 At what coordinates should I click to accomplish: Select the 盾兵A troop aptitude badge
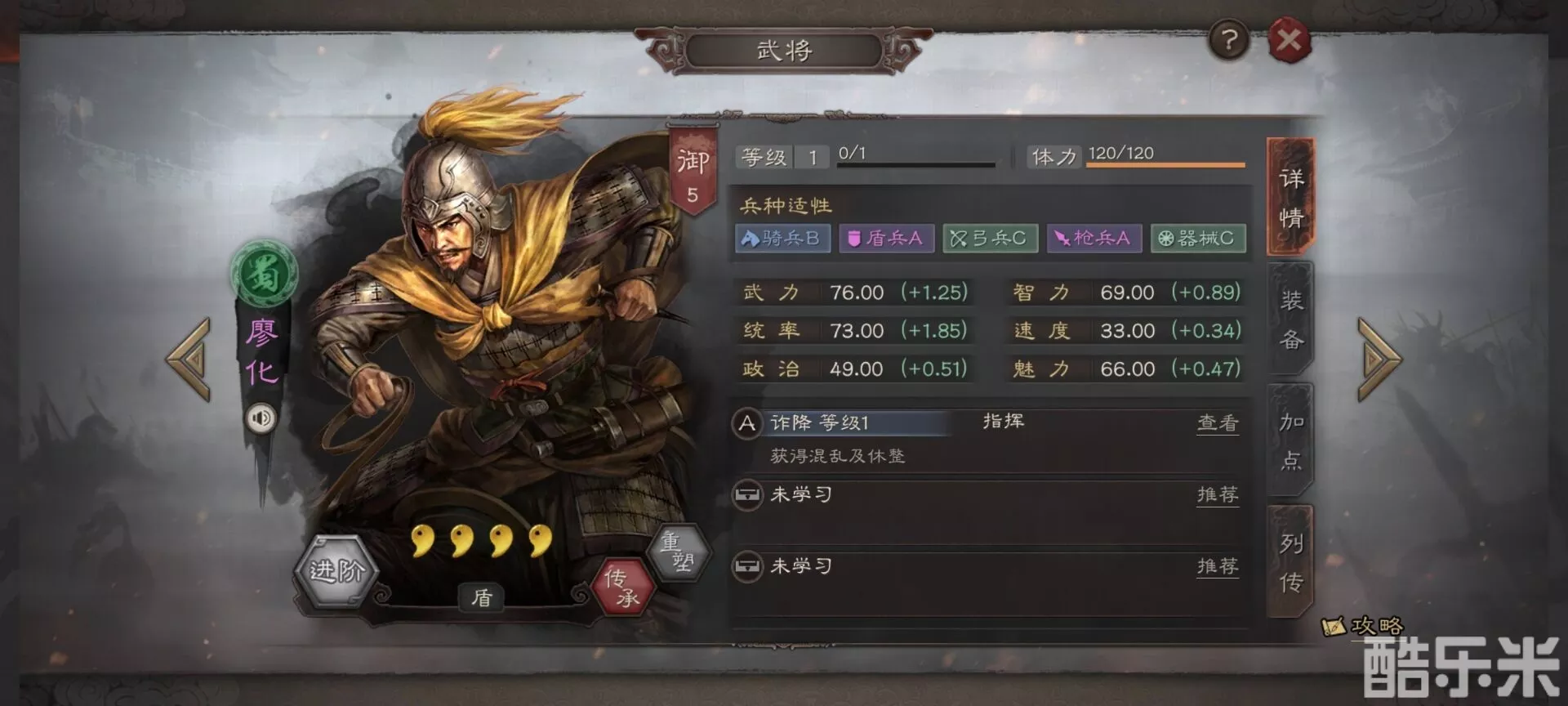[x=886, y=238]
